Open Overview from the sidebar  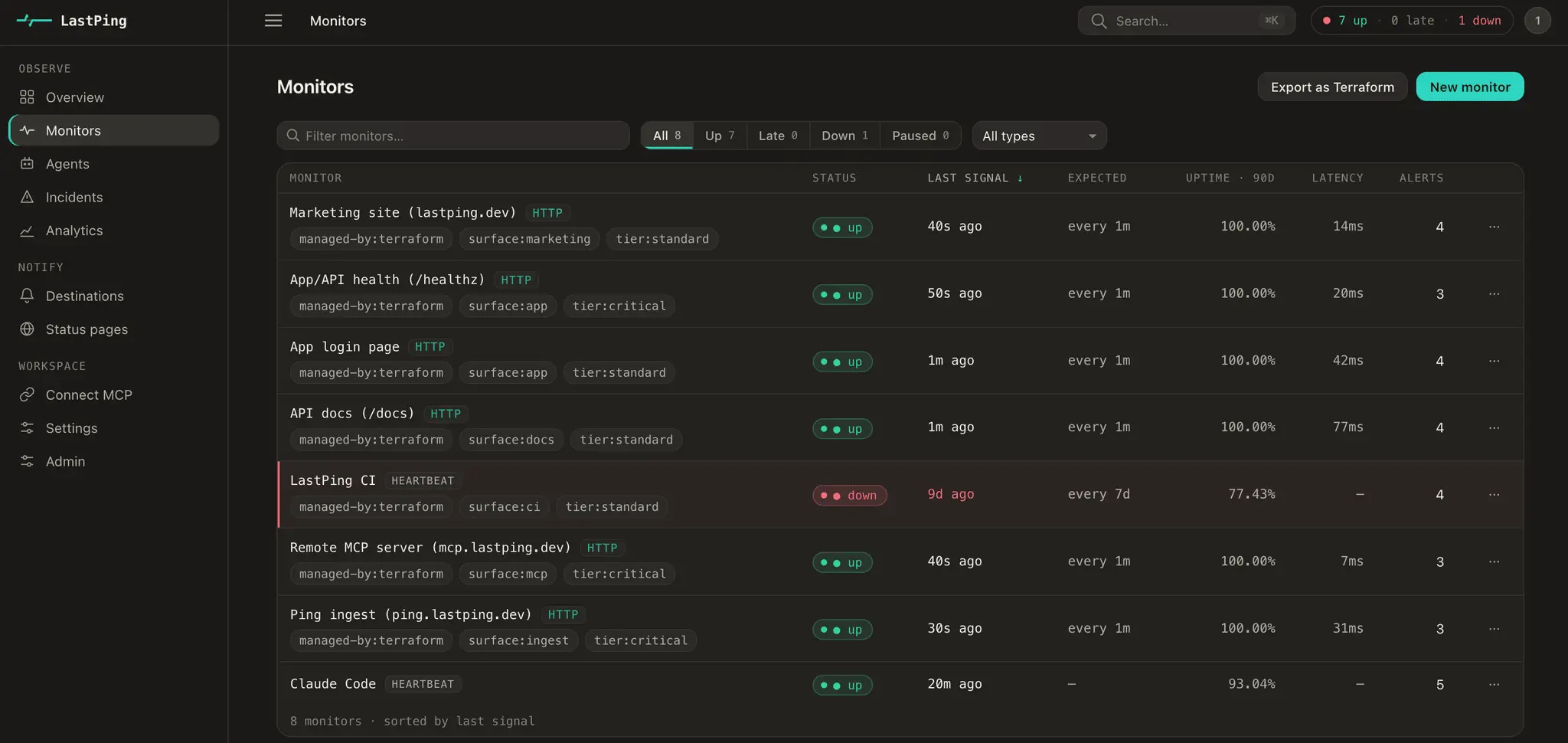click(113, 97)
